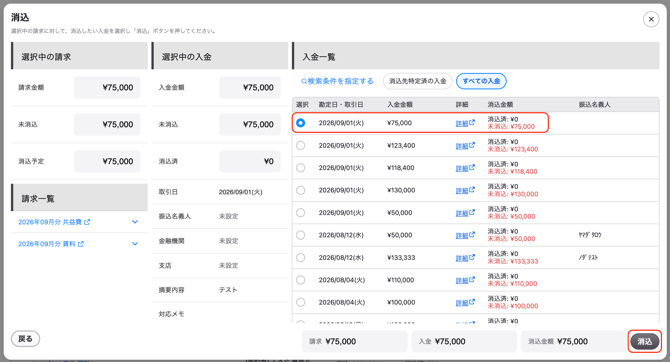Click the 入金金額 column header
Viewport: 670px width, 362px height.
(400, 104)
